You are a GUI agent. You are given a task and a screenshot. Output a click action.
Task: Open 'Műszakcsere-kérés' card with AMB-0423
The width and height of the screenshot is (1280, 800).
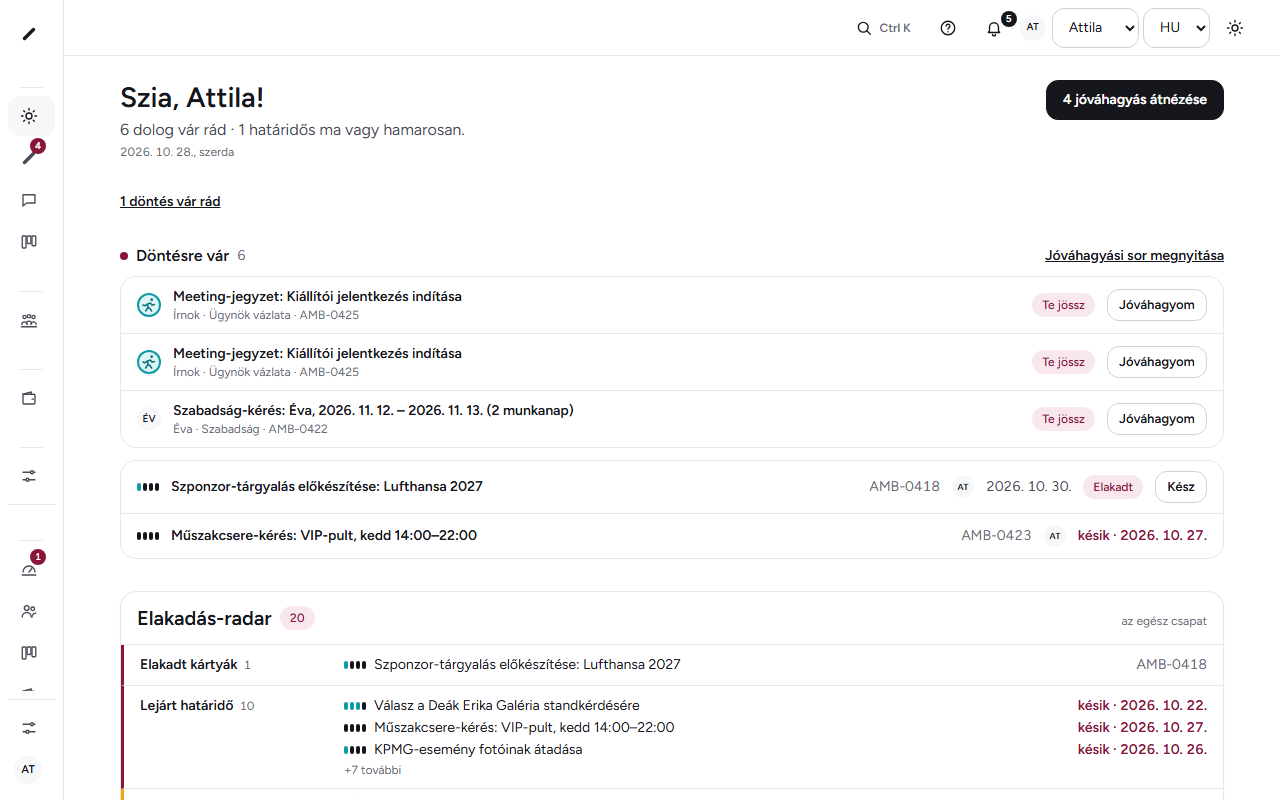(672, 535)
